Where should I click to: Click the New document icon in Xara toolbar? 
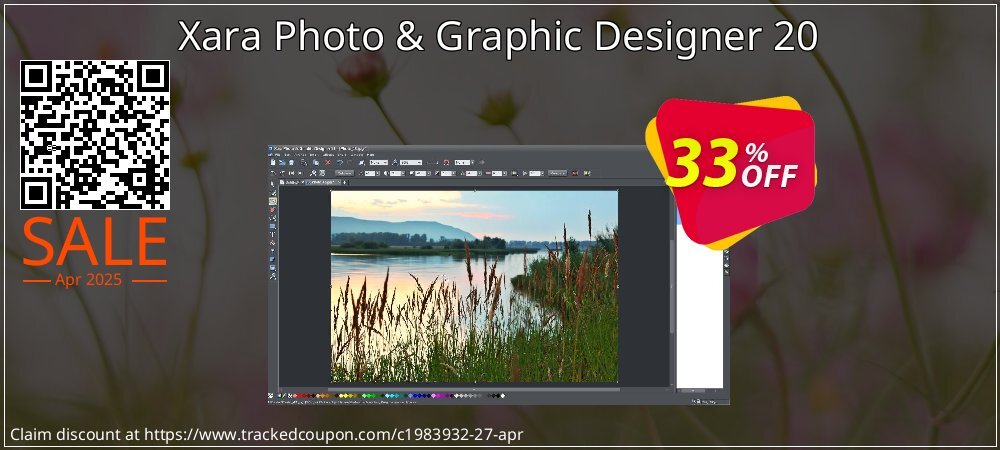(x=273, y=163)
